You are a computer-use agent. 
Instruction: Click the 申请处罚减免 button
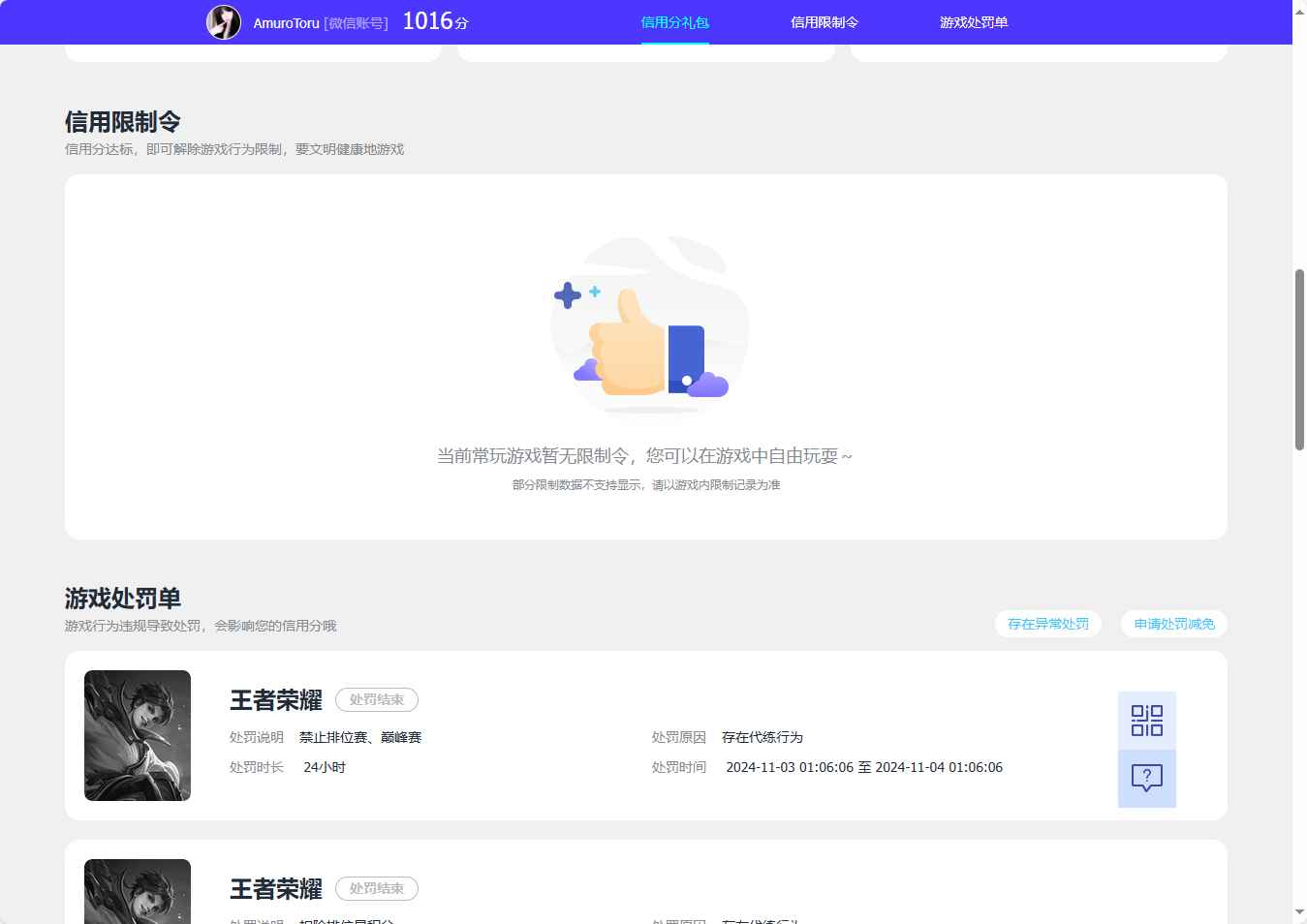click(1174, 624)
